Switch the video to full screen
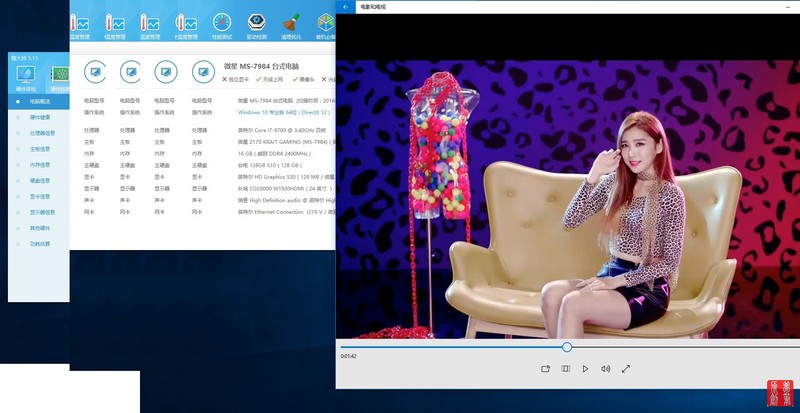 point(626,369)
